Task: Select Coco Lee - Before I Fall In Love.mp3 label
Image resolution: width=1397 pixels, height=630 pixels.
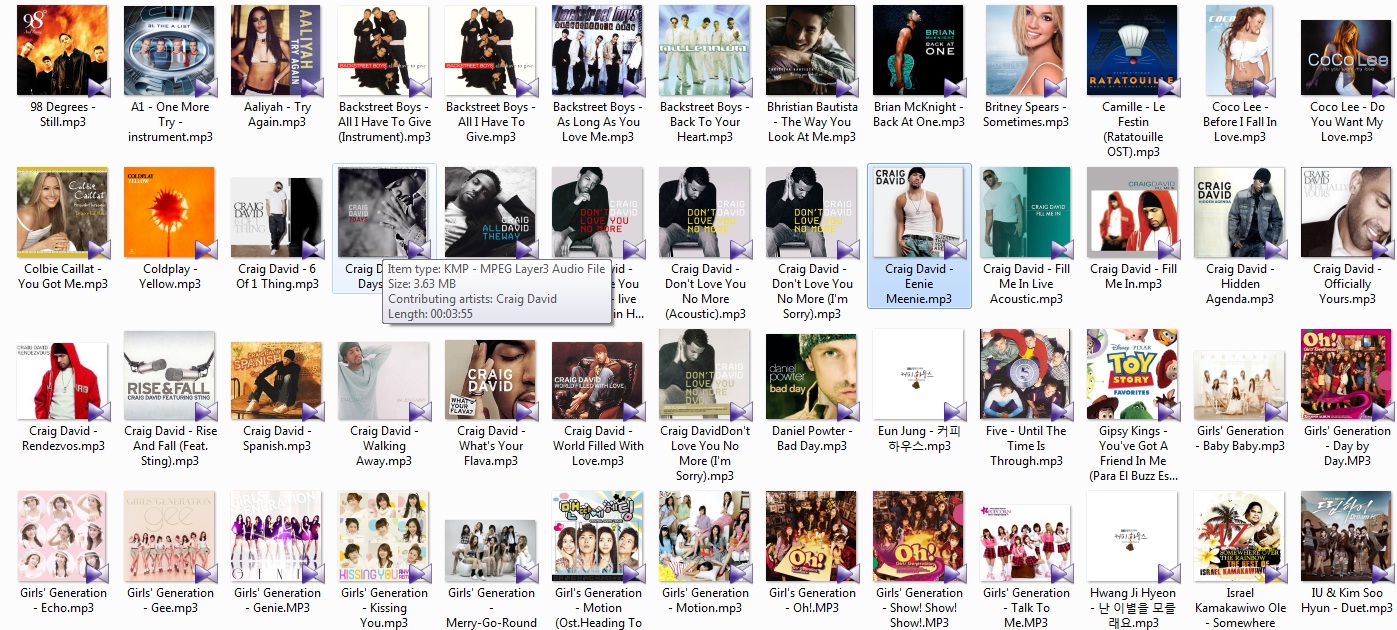Action: 1239,122
